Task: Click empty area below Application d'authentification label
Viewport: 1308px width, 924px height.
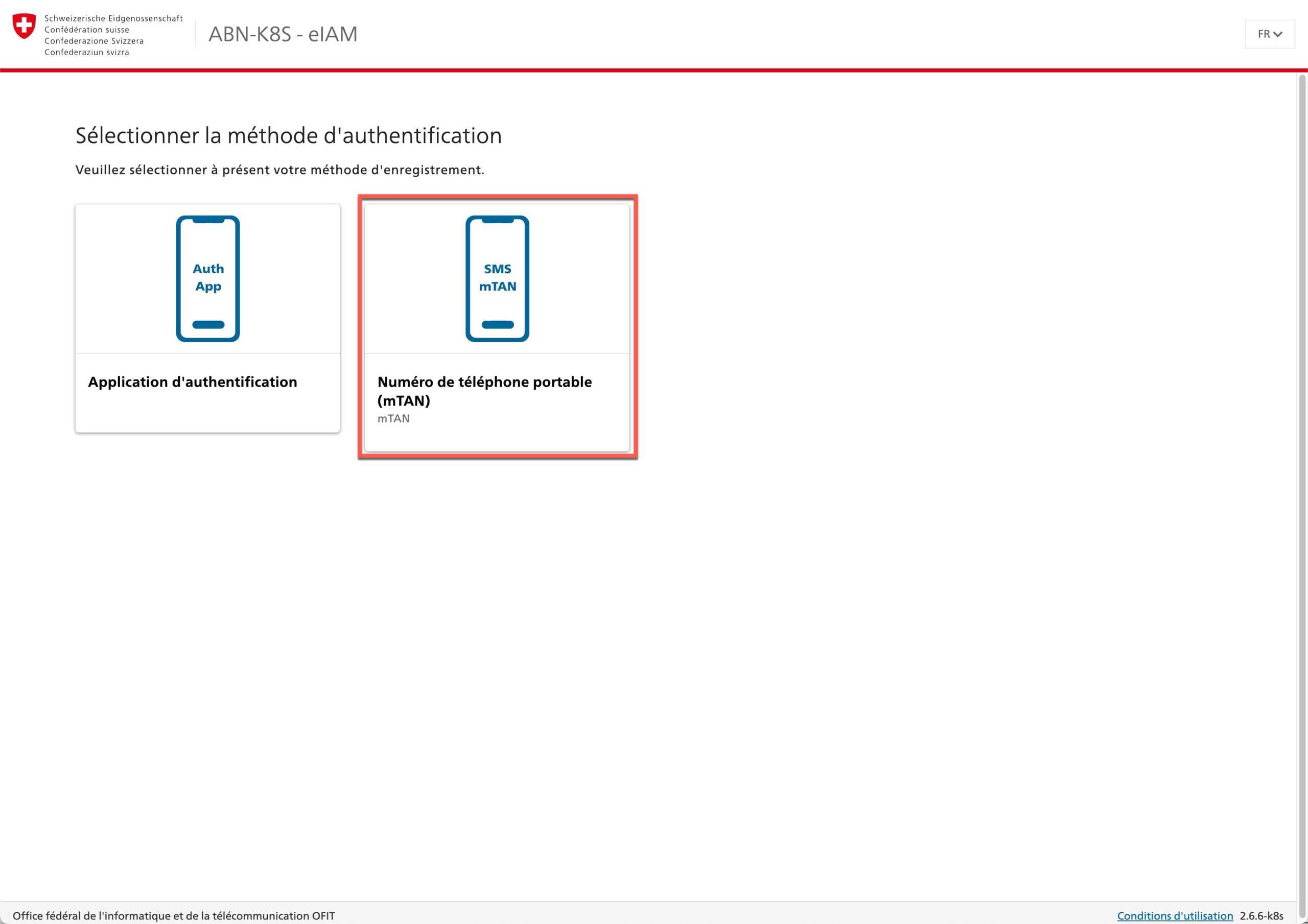Action: tap(207, 413)
